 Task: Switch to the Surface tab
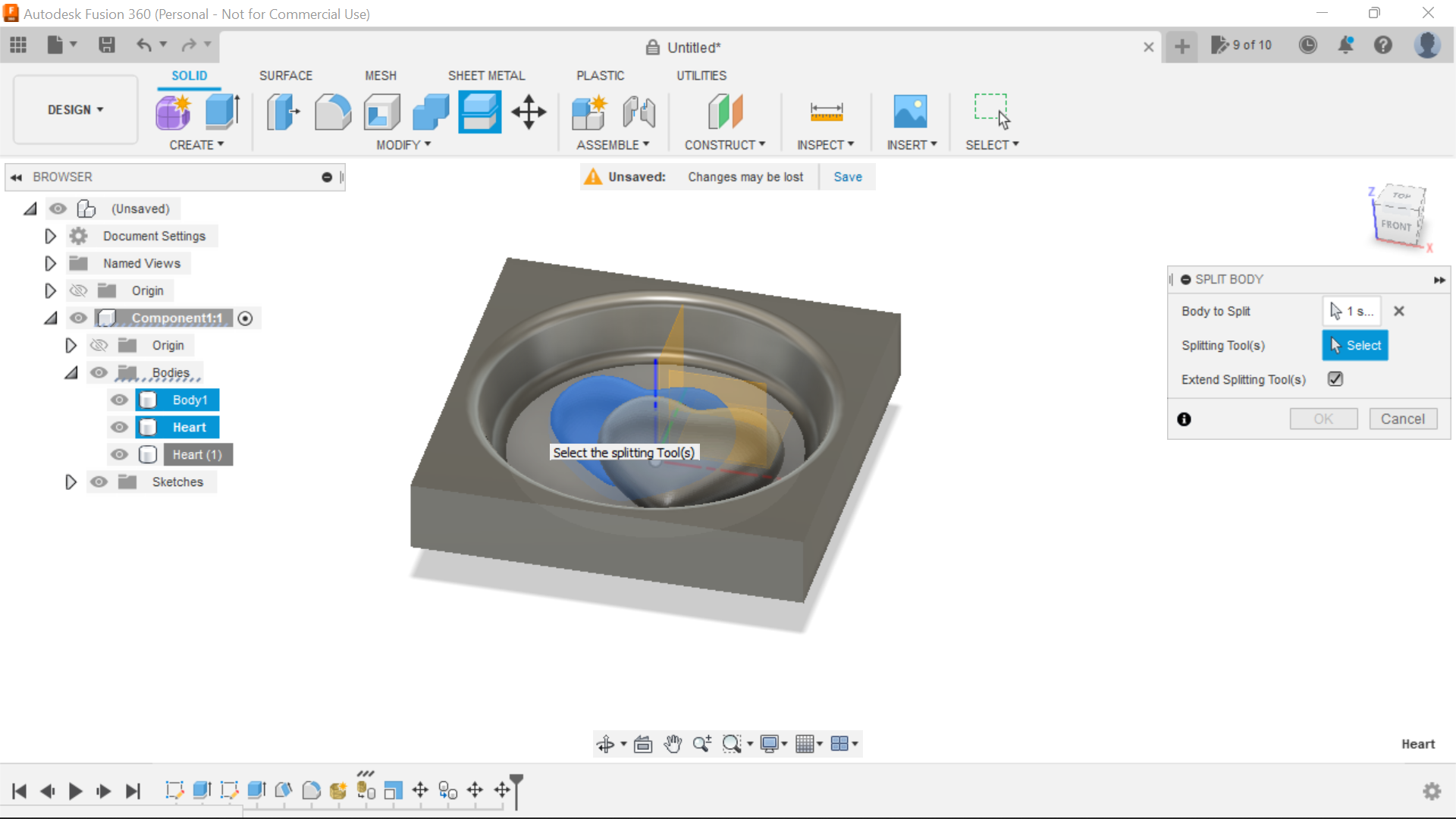coord(286,75)
